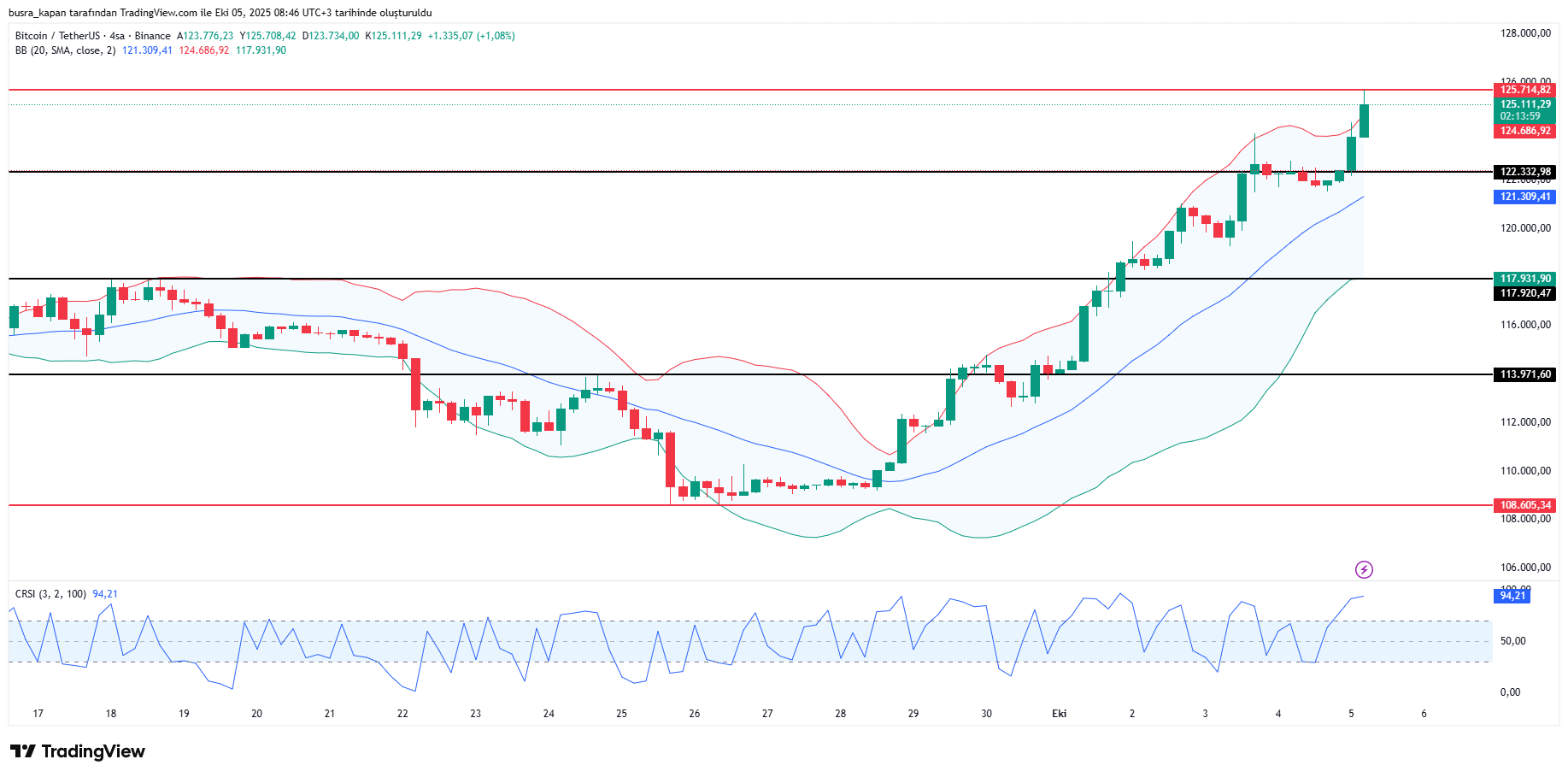Click the blue CRSI 94,21 axis value label
1568x777 pixels.
(x=1512, y=596)
